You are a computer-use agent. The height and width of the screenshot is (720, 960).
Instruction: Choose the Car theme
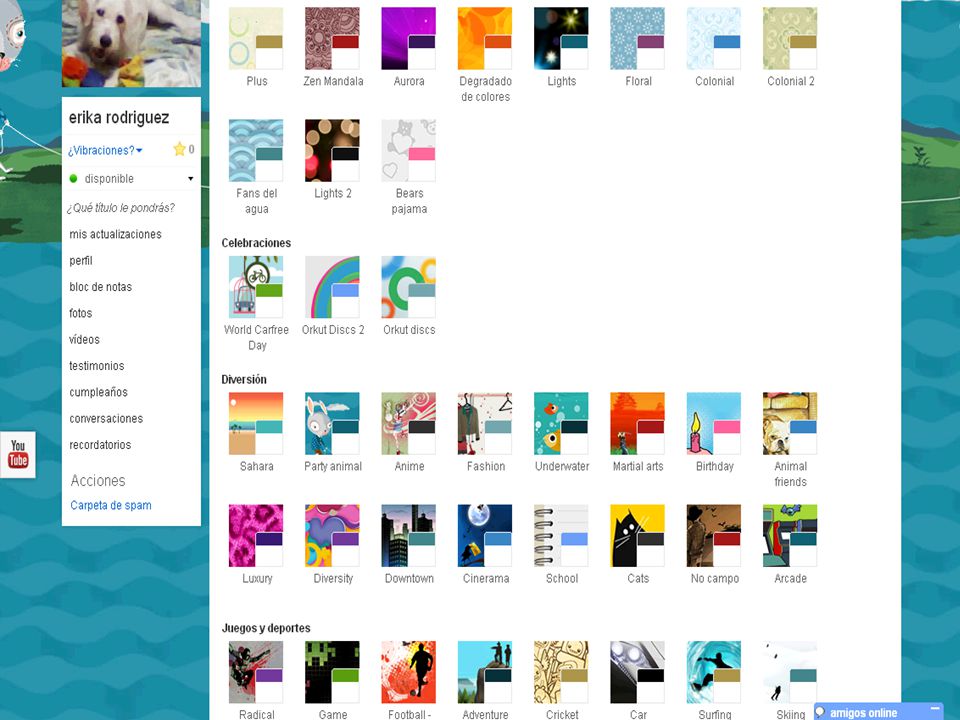[637, 672]
